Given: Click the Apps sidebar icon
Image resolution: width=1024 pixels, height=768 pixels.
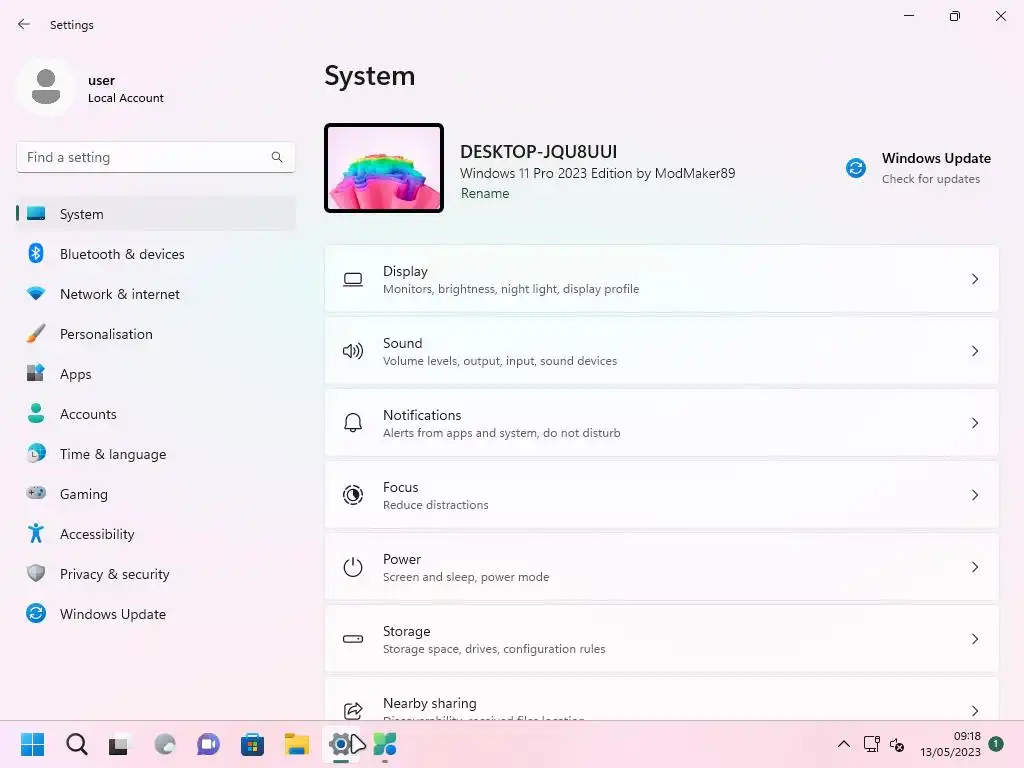Looking at the screenshot, I should [36, 373].
